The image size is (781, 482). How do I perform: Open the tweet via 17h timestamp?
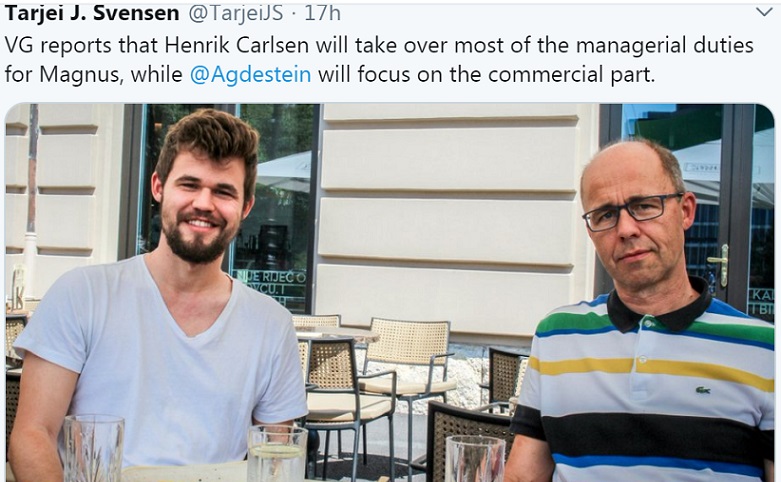322,13
